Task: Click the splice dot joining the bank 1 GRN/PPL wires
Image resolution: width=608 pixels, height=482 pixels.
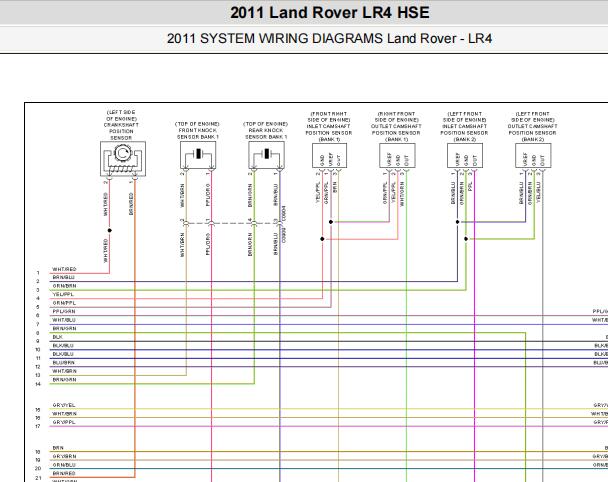Action: tap(331, 222)
